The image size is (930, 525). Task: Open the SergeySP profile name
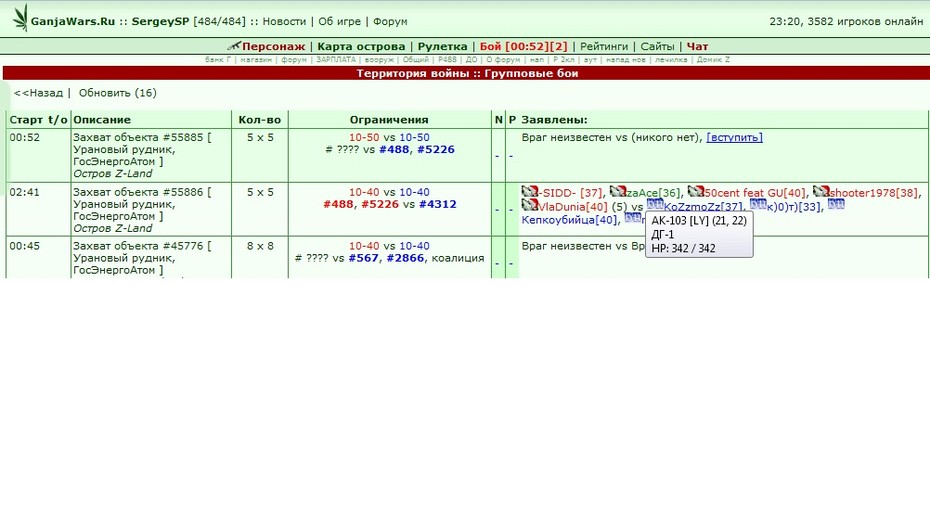coord(160,21)
